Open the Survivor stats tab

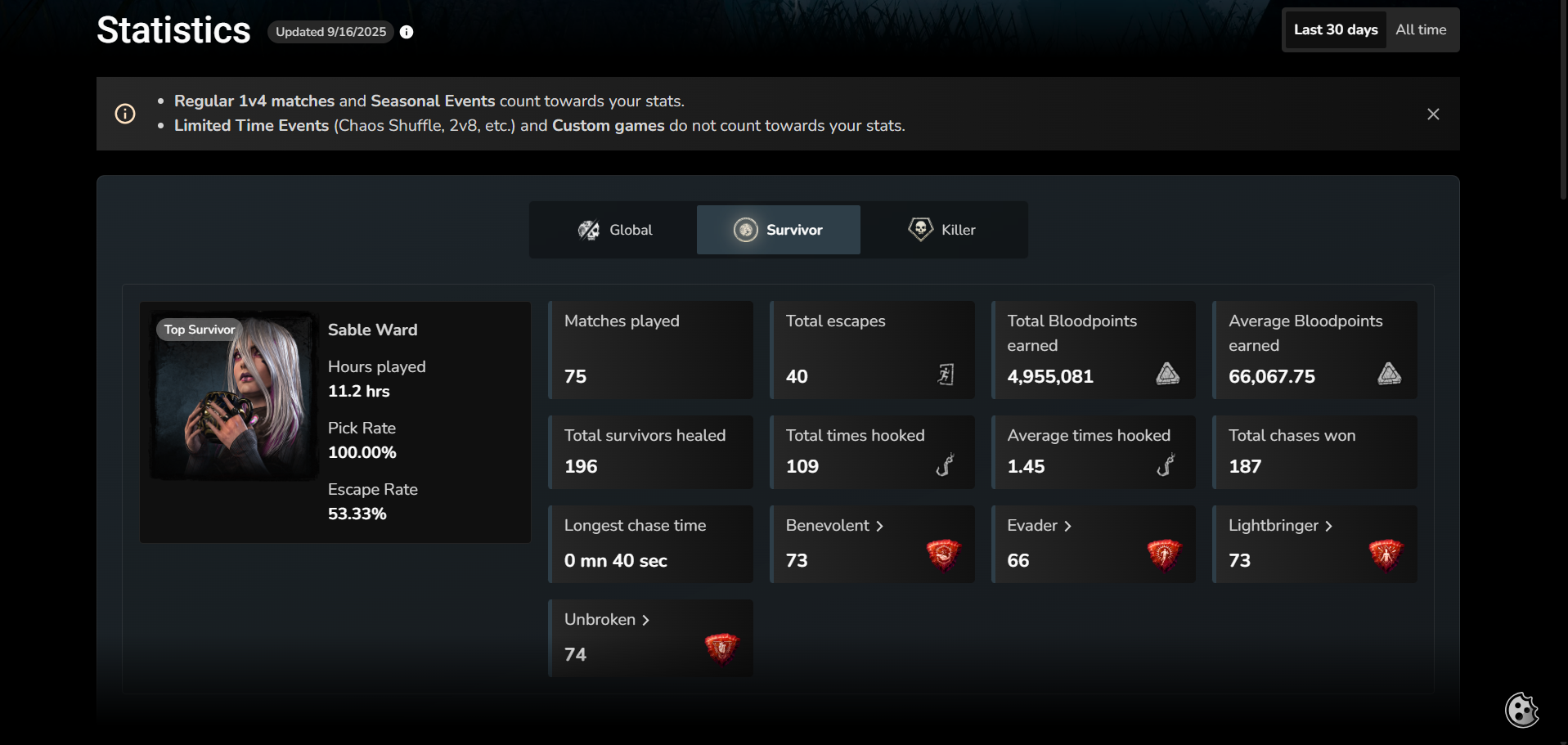[778, 230]
